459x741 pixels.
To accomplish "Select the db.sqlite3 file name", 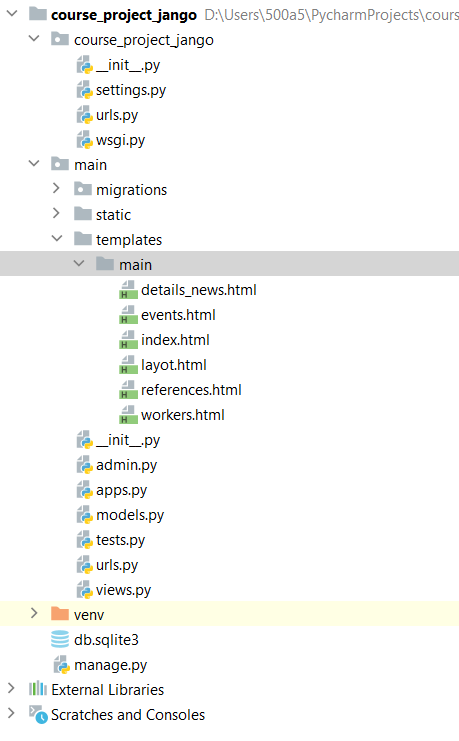I will [x=106, y=640].
